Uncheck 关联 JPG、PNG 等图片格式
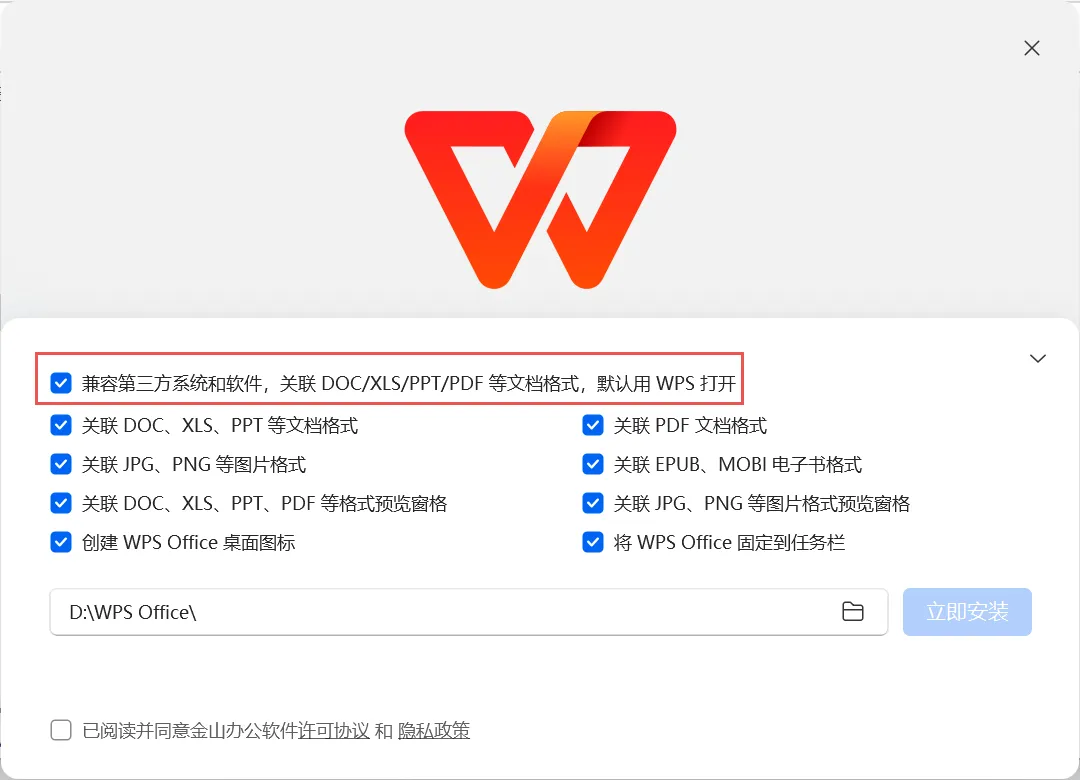 click(61, 464)
